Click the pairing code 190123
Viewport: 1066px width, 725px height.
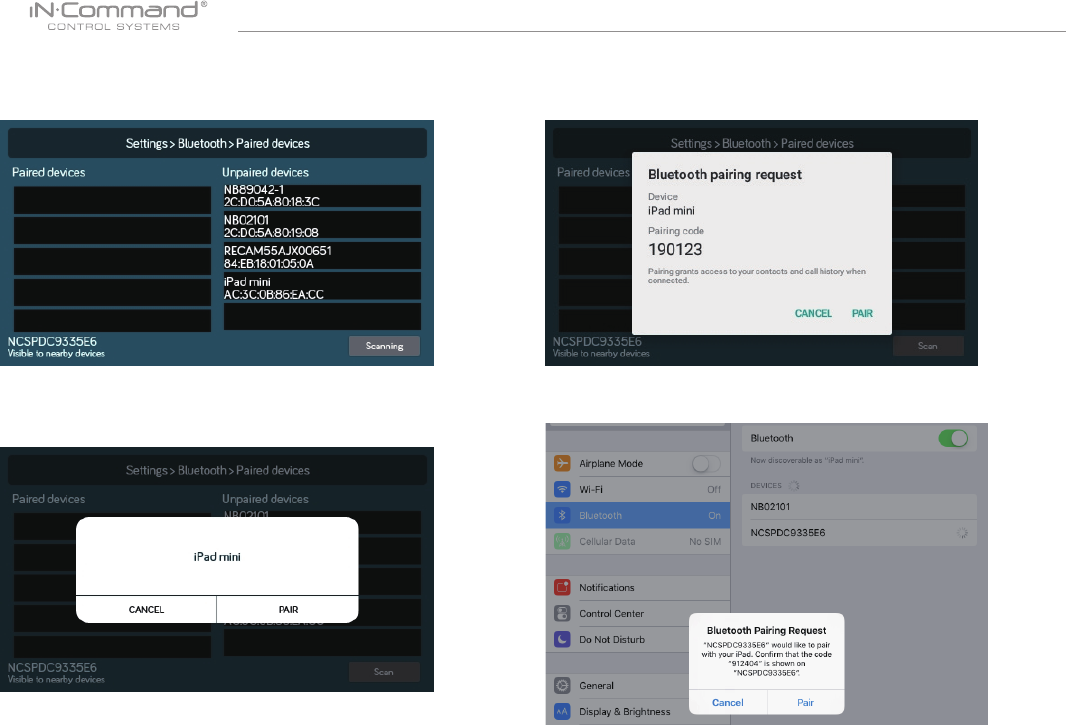pos(675,250)
